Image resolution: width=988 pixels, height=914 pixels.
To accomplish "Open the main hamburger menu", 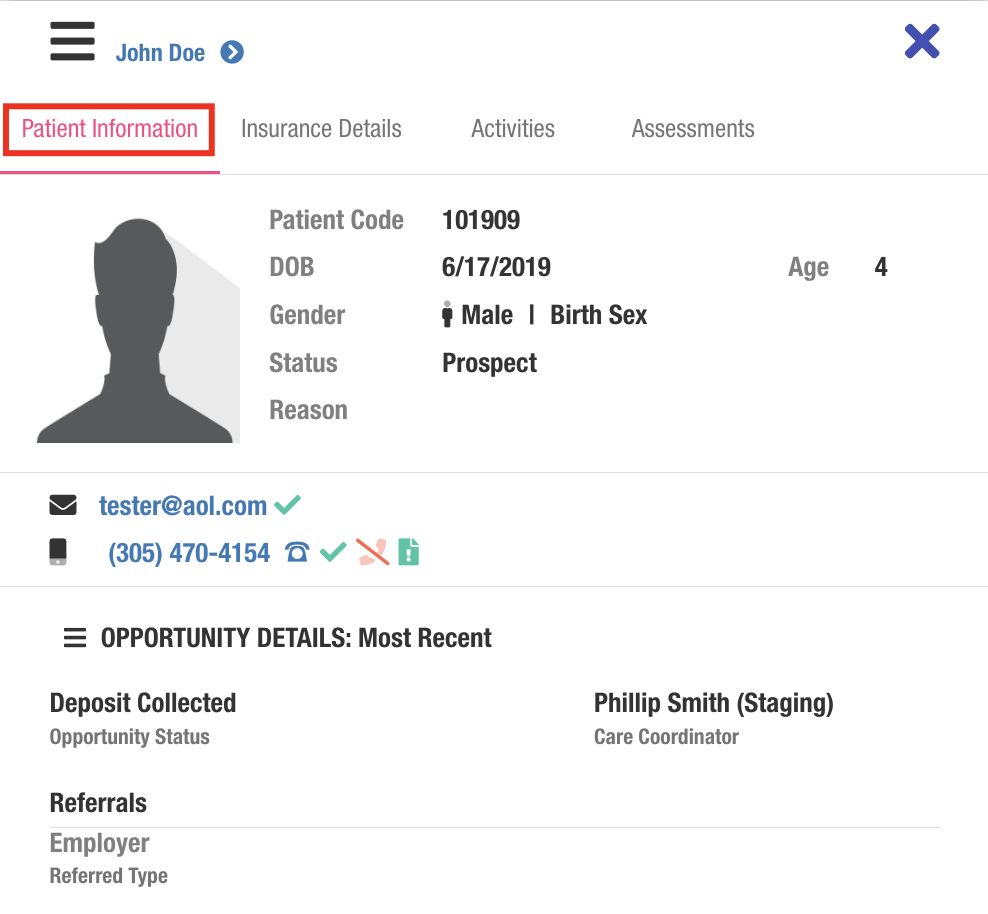I will [x=72, y=42].
